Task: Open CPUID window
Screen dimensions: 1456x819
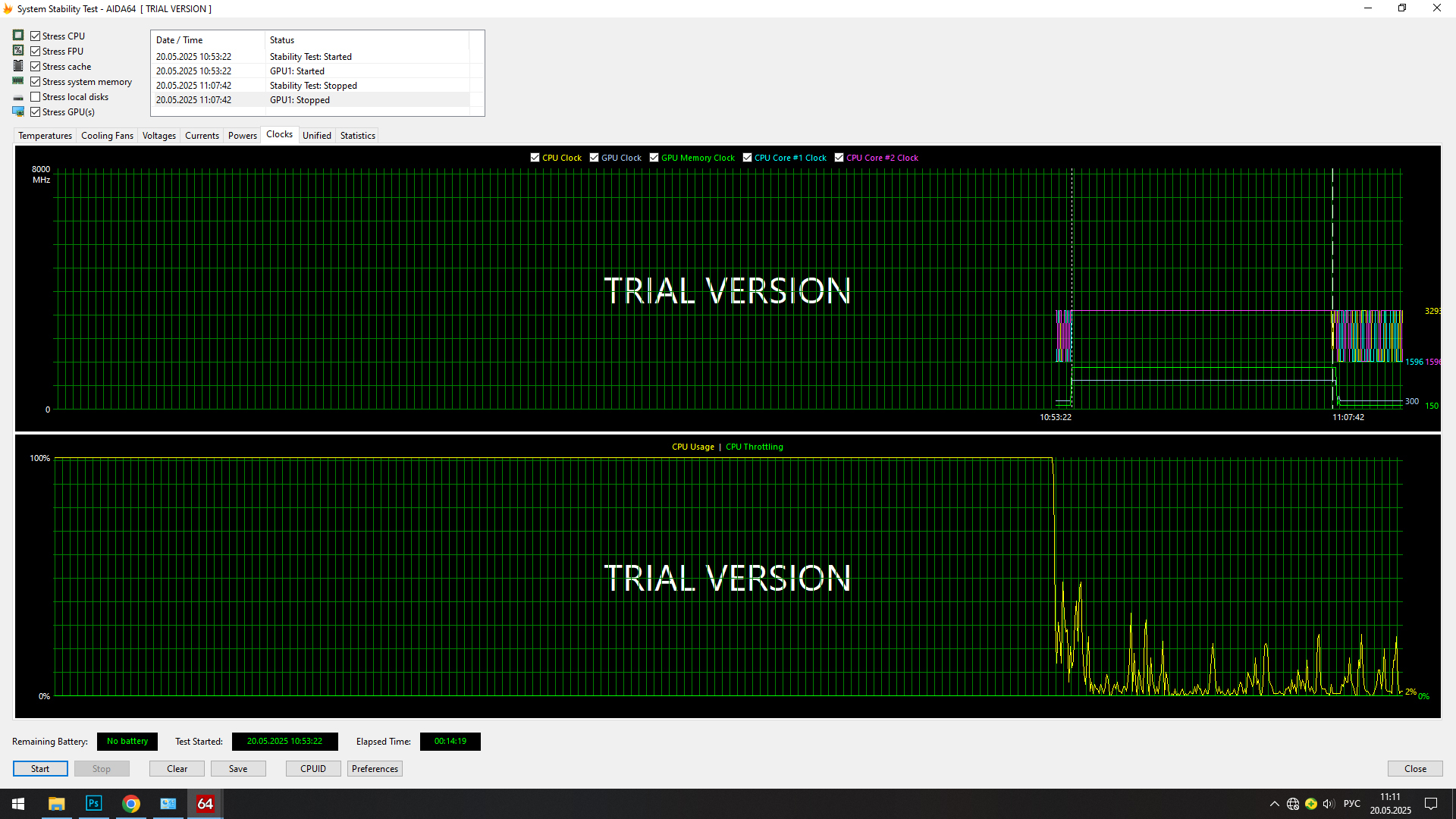Action: (313, 768)
